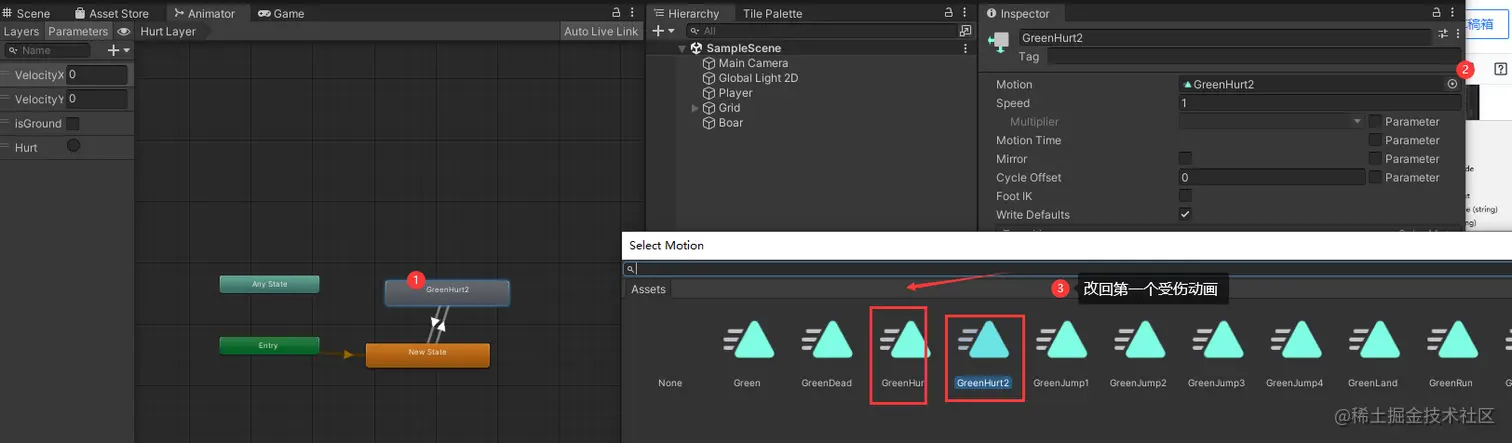Open SampleScene row context menu dots
1512x443 pixels.
[x=964, y=48]
